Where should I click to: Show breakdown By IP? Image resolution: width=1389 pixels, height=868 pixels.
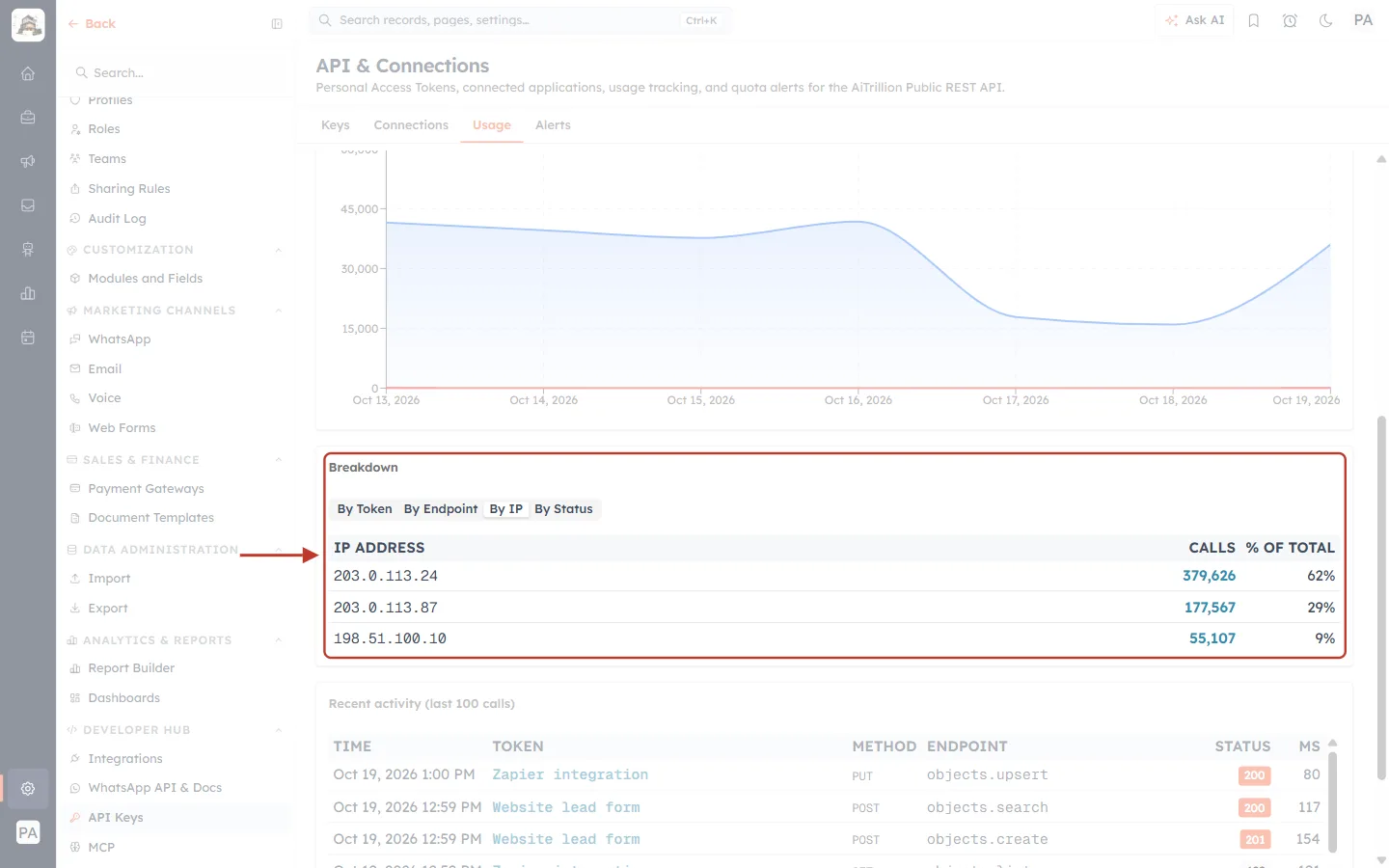(x=506, y=509)
